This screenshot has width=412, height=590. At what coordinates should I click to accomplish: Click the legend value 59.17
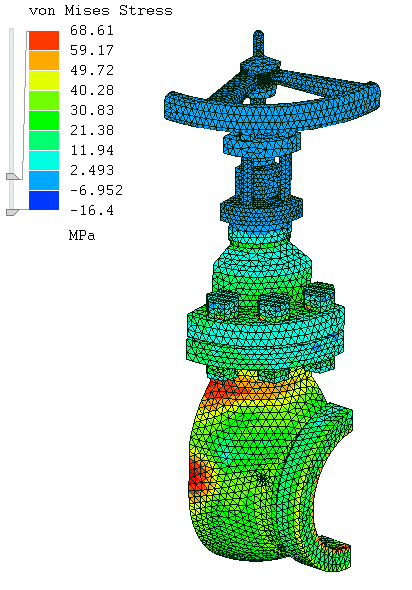pyautogui.click(x=91, y=50)
